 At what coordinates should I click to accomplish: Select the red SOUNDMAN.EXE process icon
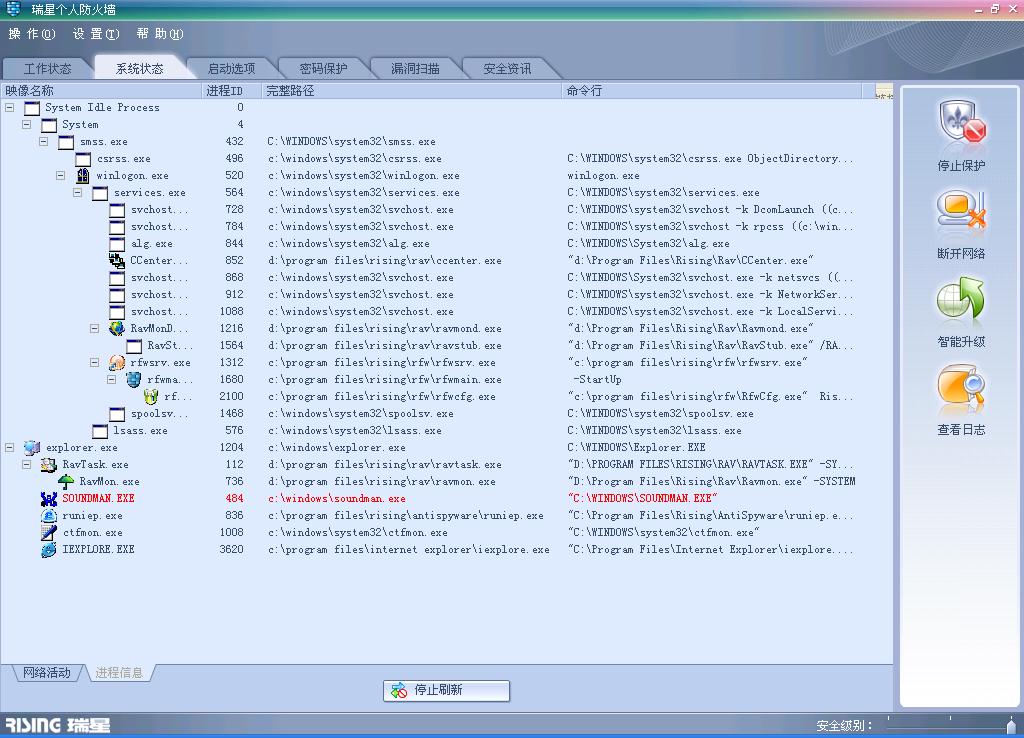click(x=49, y=498)
